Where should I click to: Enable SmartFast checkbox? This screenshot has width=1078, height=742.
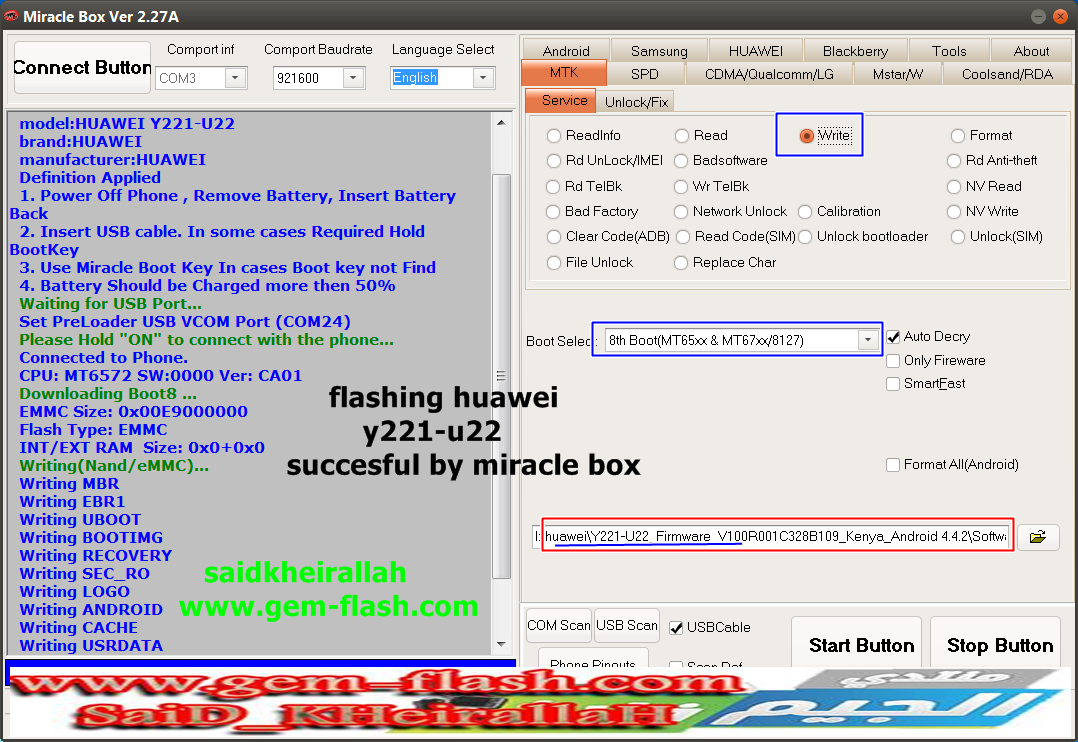click(x=893, y=384)
